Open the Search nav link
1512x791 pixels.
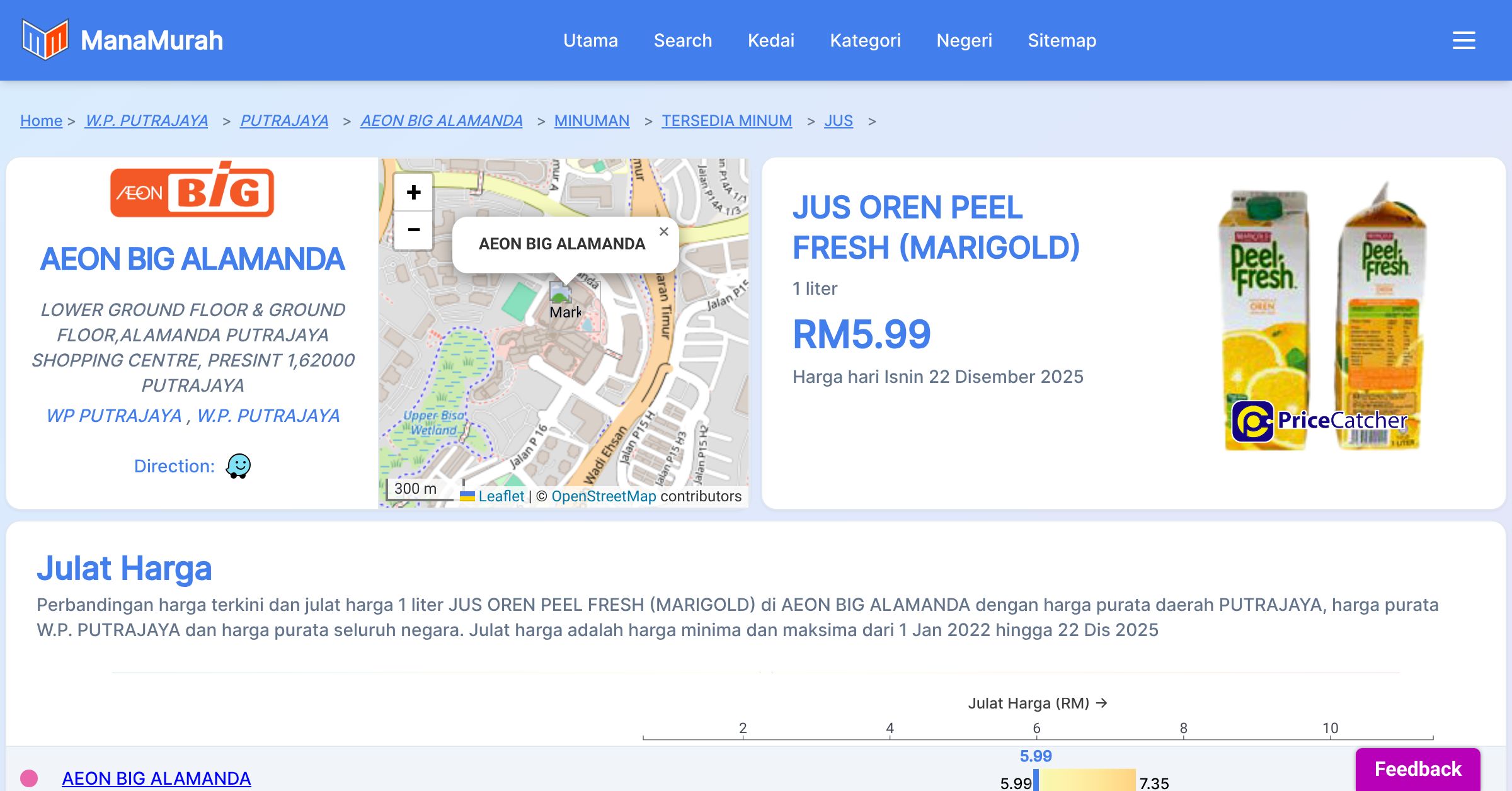click(x=682, y=40)
